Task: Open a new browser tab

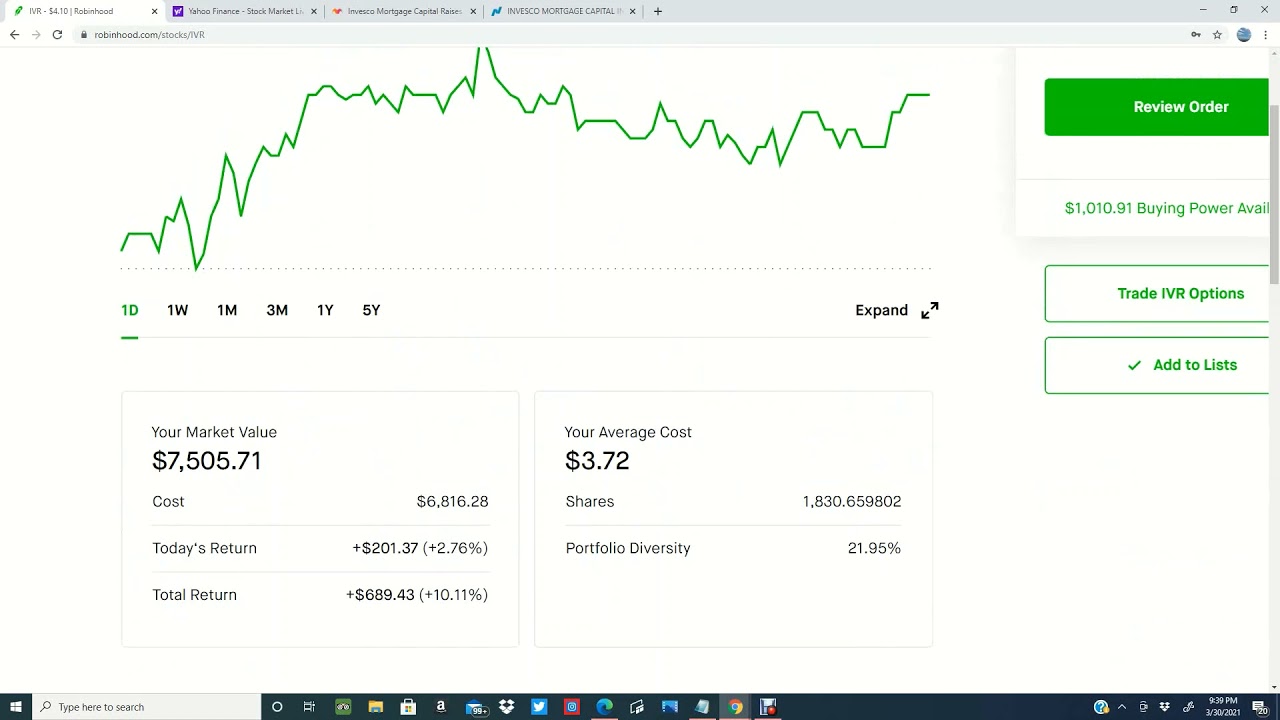Action: (657, 11)
